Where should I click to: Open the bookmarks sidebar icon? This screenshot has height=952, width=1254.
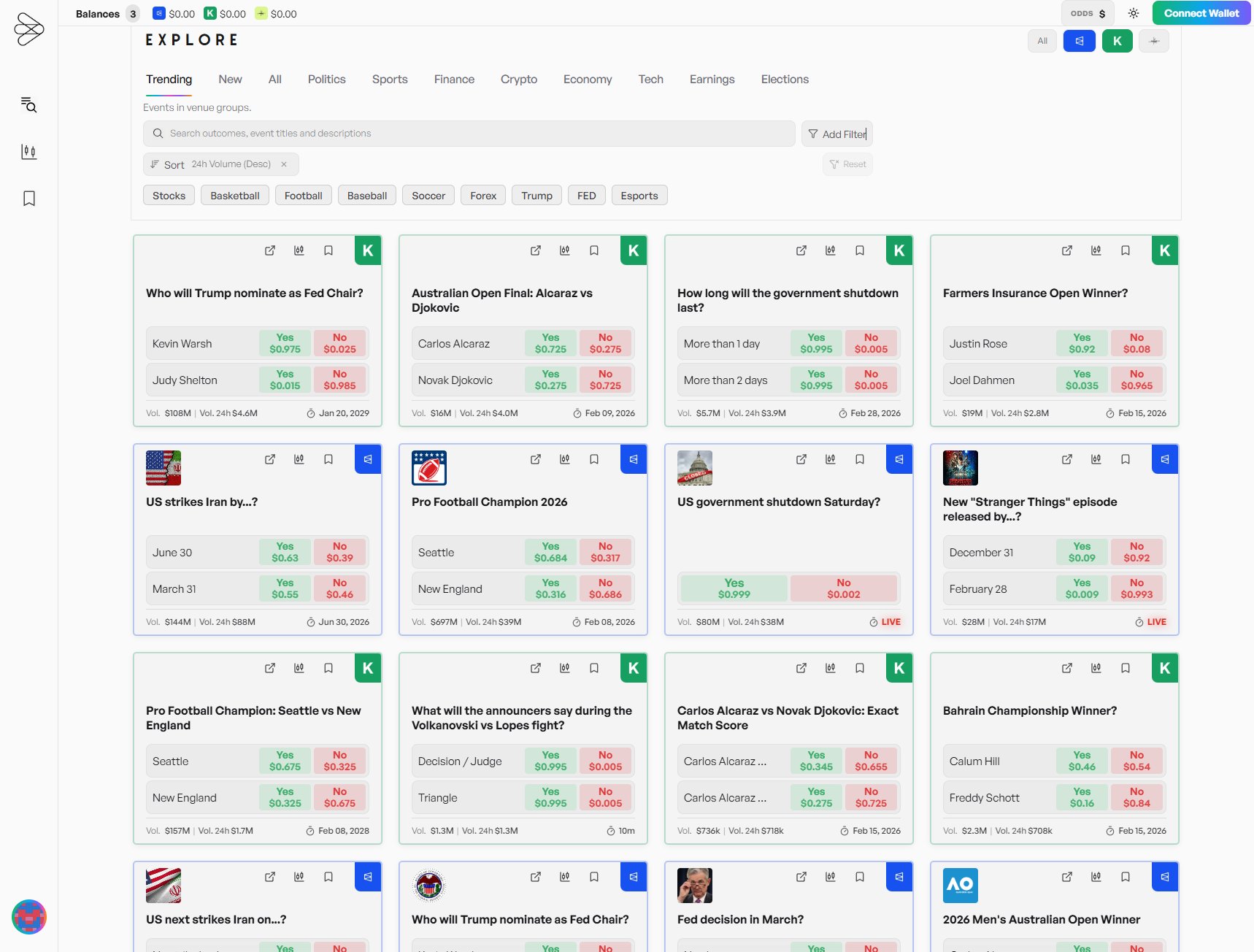(x=28, y=198)
